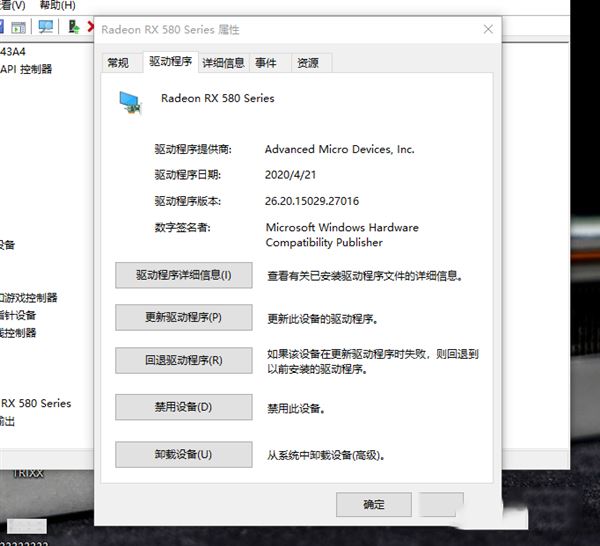Close the Radeon RX 580 Series properties dialog
The width and height of the screenshot is (600, 546).
(488, 29)
